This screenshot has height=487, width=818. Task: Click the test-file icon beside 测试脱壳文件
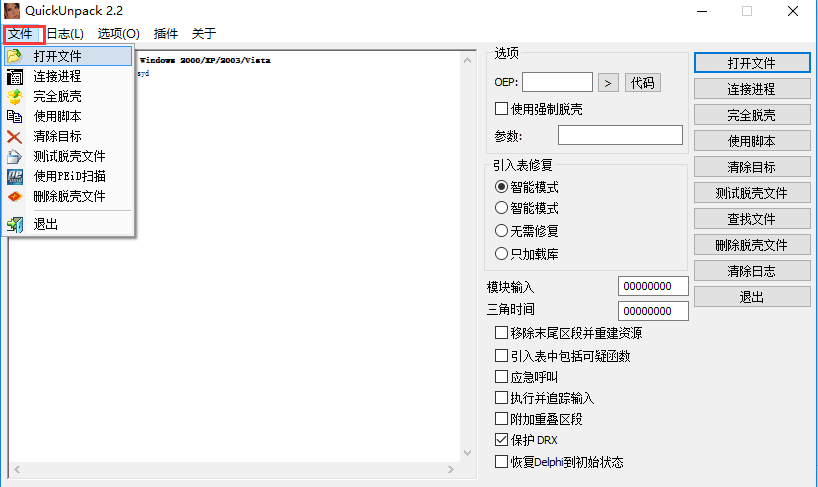click(x=15, y=156)
